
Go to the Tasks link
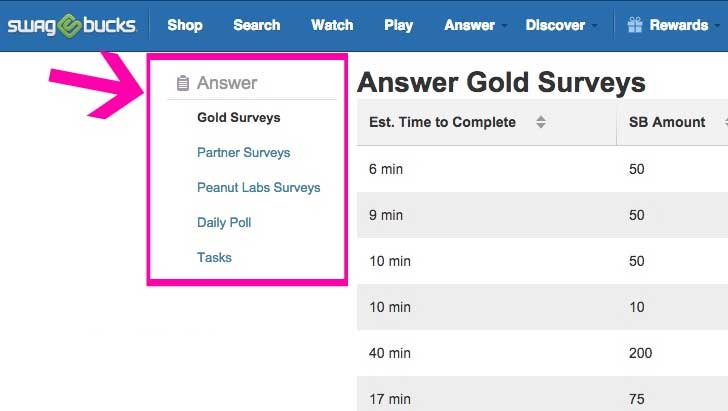(214, 257)
